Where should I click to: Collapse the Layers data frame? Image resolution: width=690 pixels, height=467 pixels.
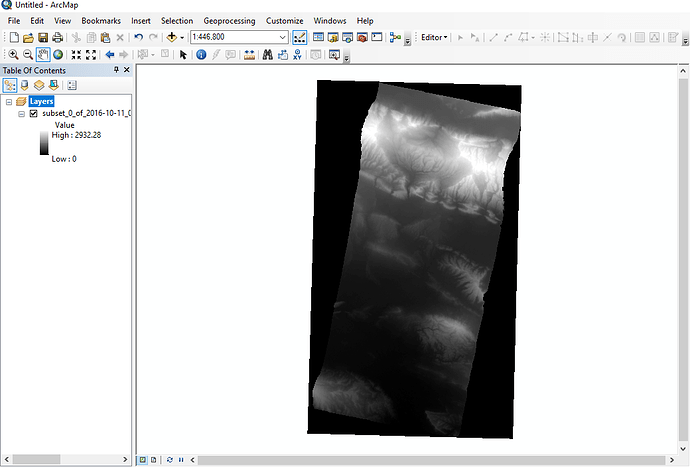coord(9,102)
